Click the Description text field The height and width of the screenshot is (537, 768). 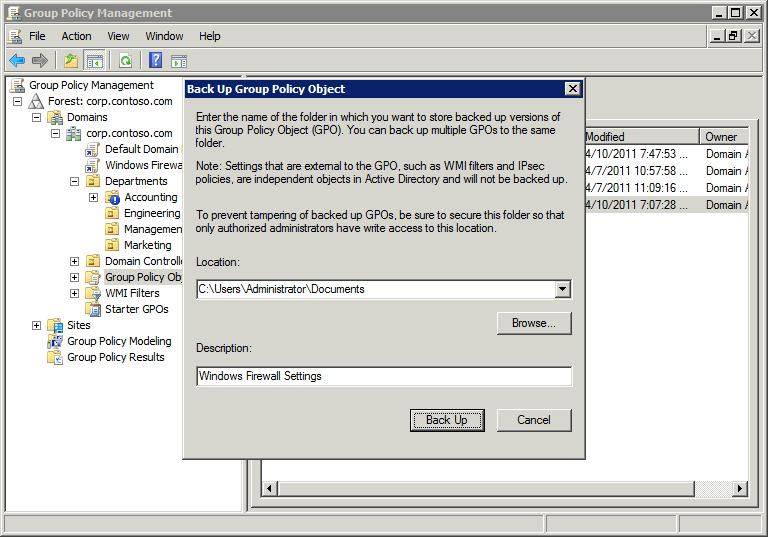[x=384, y=376]
